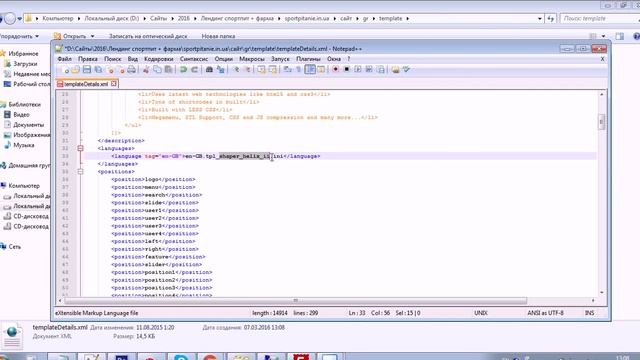Open the Синтаксис menu
The width and height of the screenshot is (640, 360).
tap(194, 59)
